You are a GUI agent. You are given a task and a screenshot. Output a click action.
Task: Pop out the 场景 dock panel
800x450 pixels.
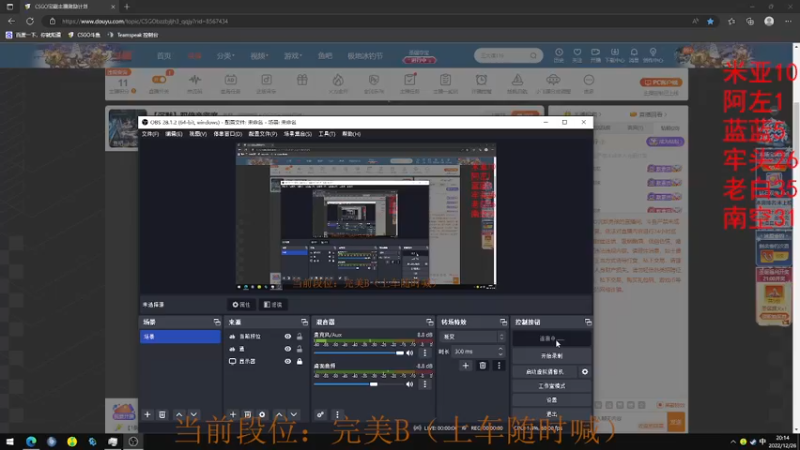pos(217,322)
